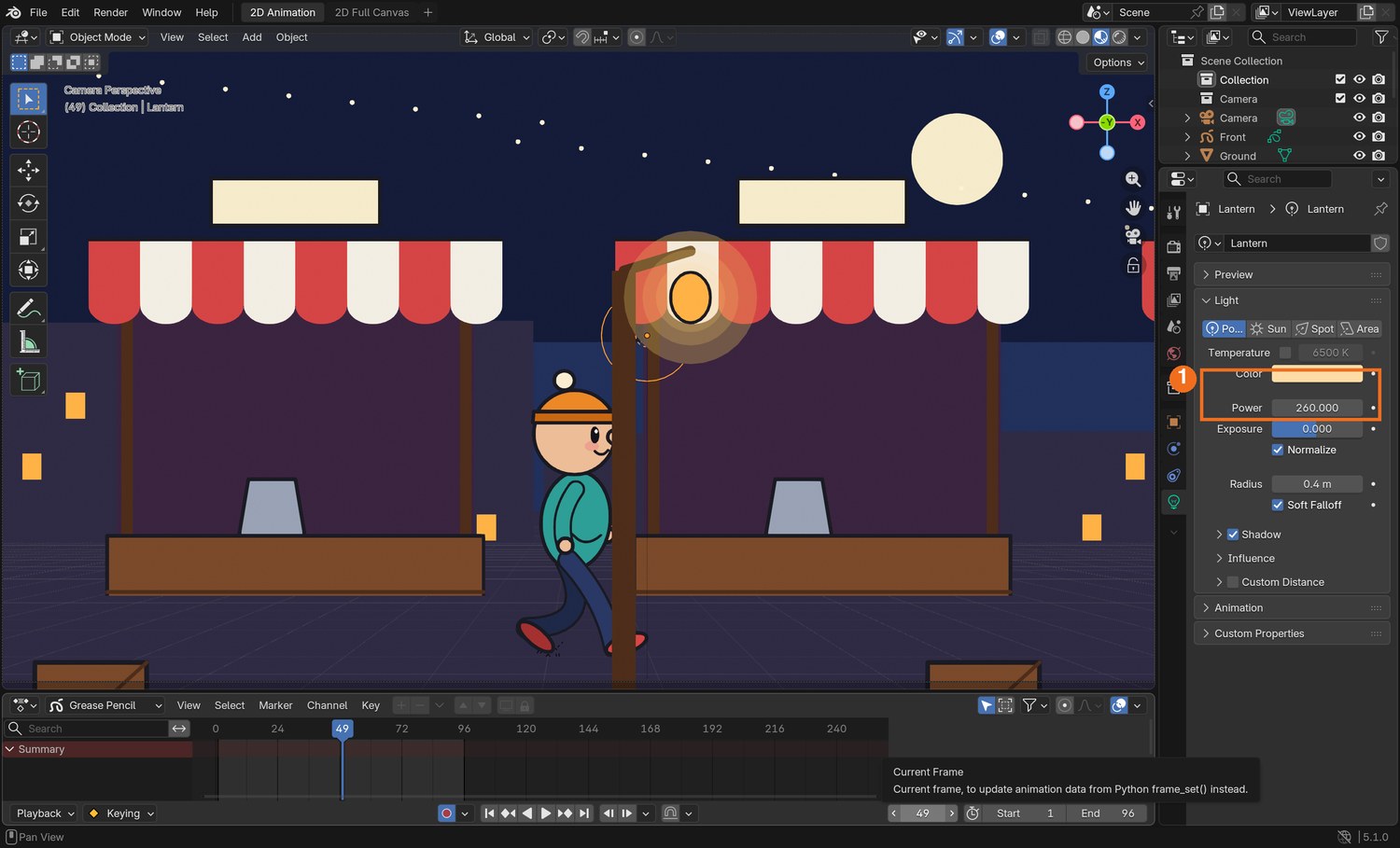Select the Add Cube tool

28,380
